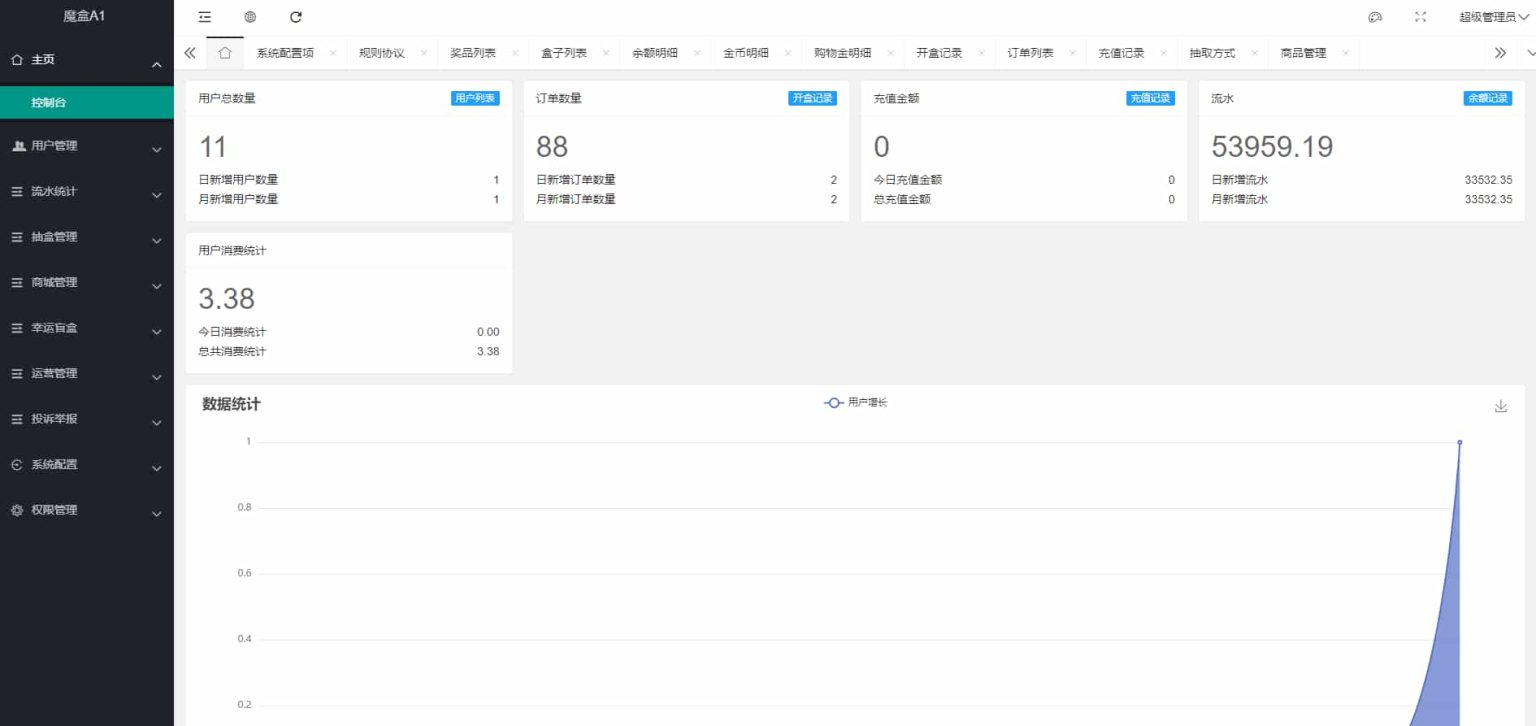The height and width of the screenshot is (726, 1536).
Task: Toggle 用户增长 legend series in chart
Action: click(x=856, y=402)
